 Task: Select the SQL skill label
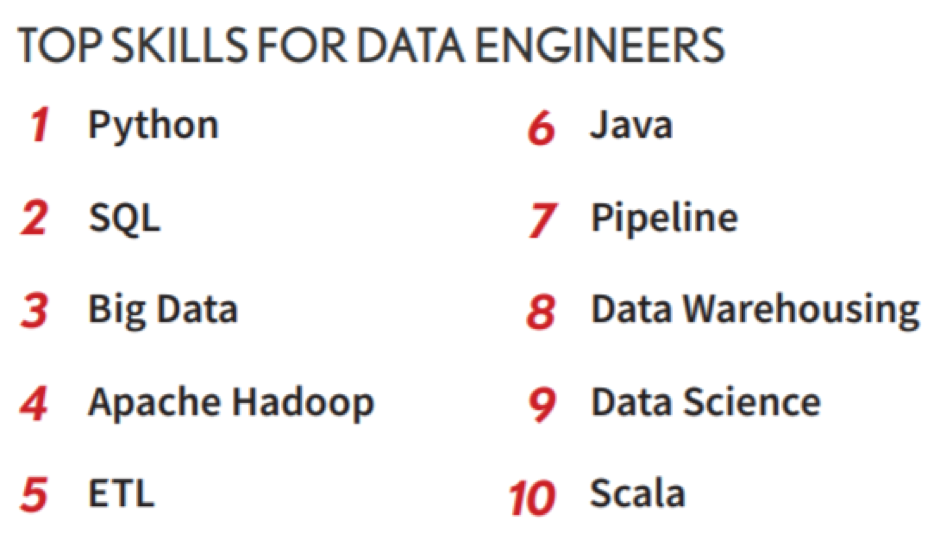point(125,218)
